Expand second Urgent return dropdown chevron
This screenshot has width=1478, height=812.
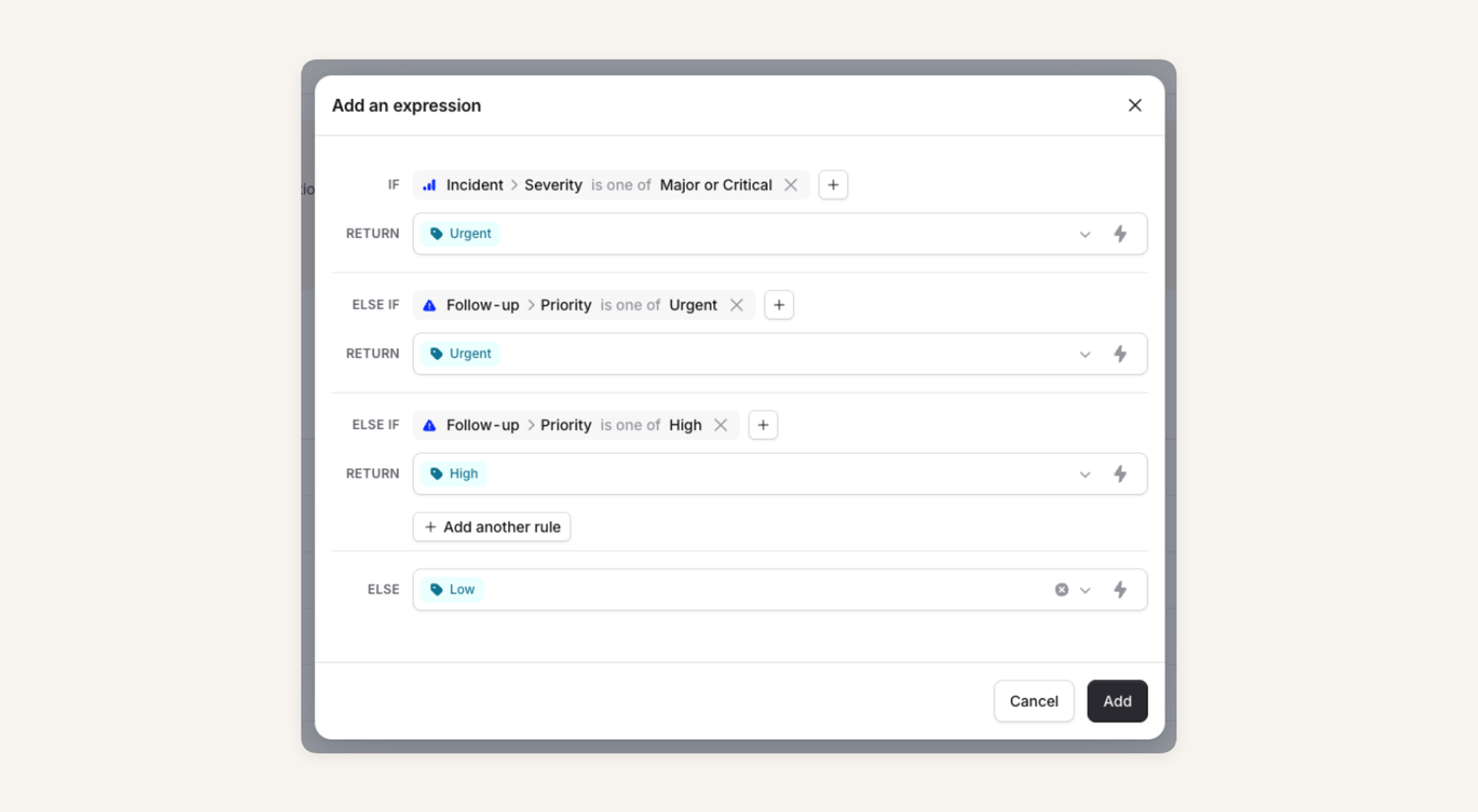[x=1085, y=355]
